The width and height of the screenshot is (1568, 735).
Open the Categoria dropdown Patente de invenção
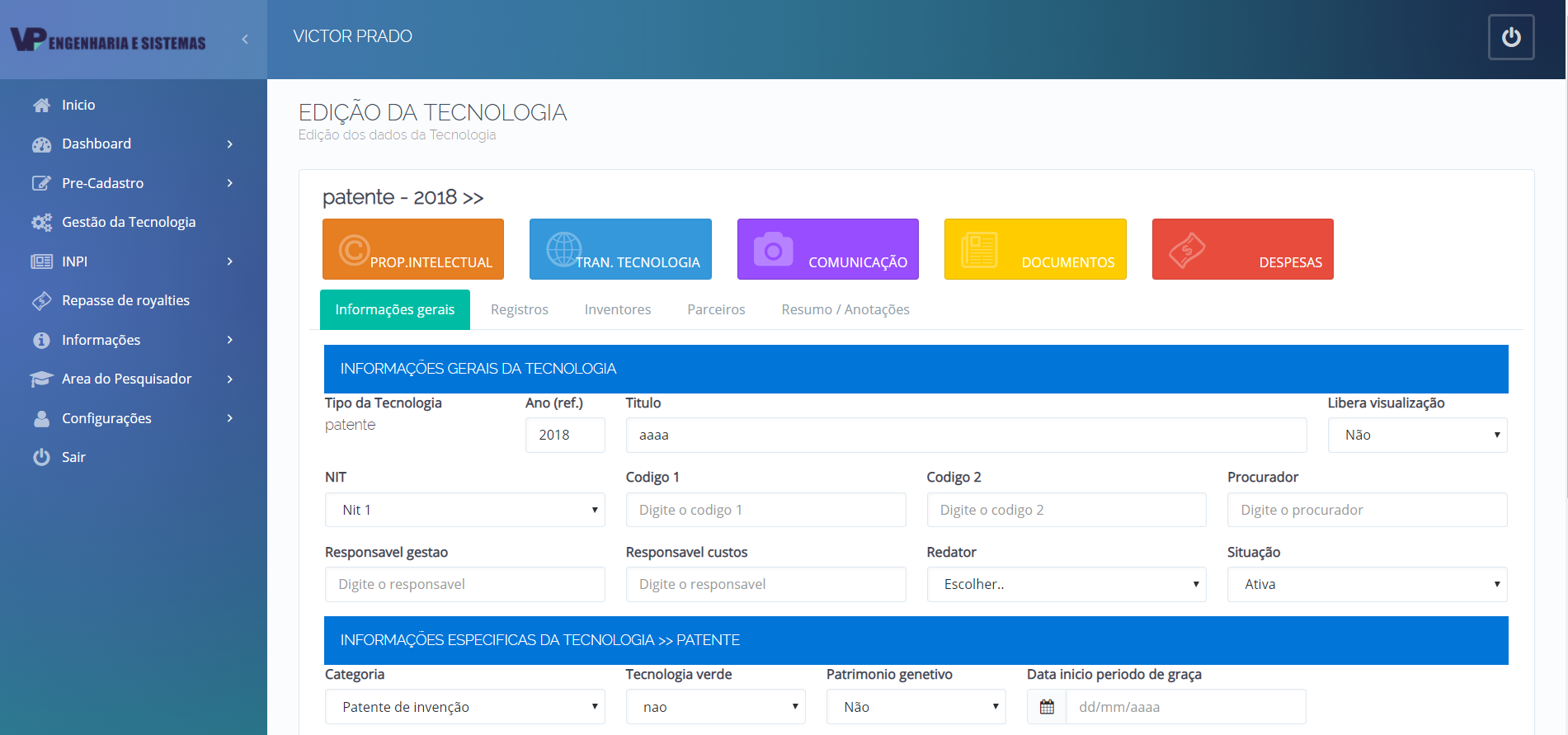pyautogui.click(x=464, y=707)
